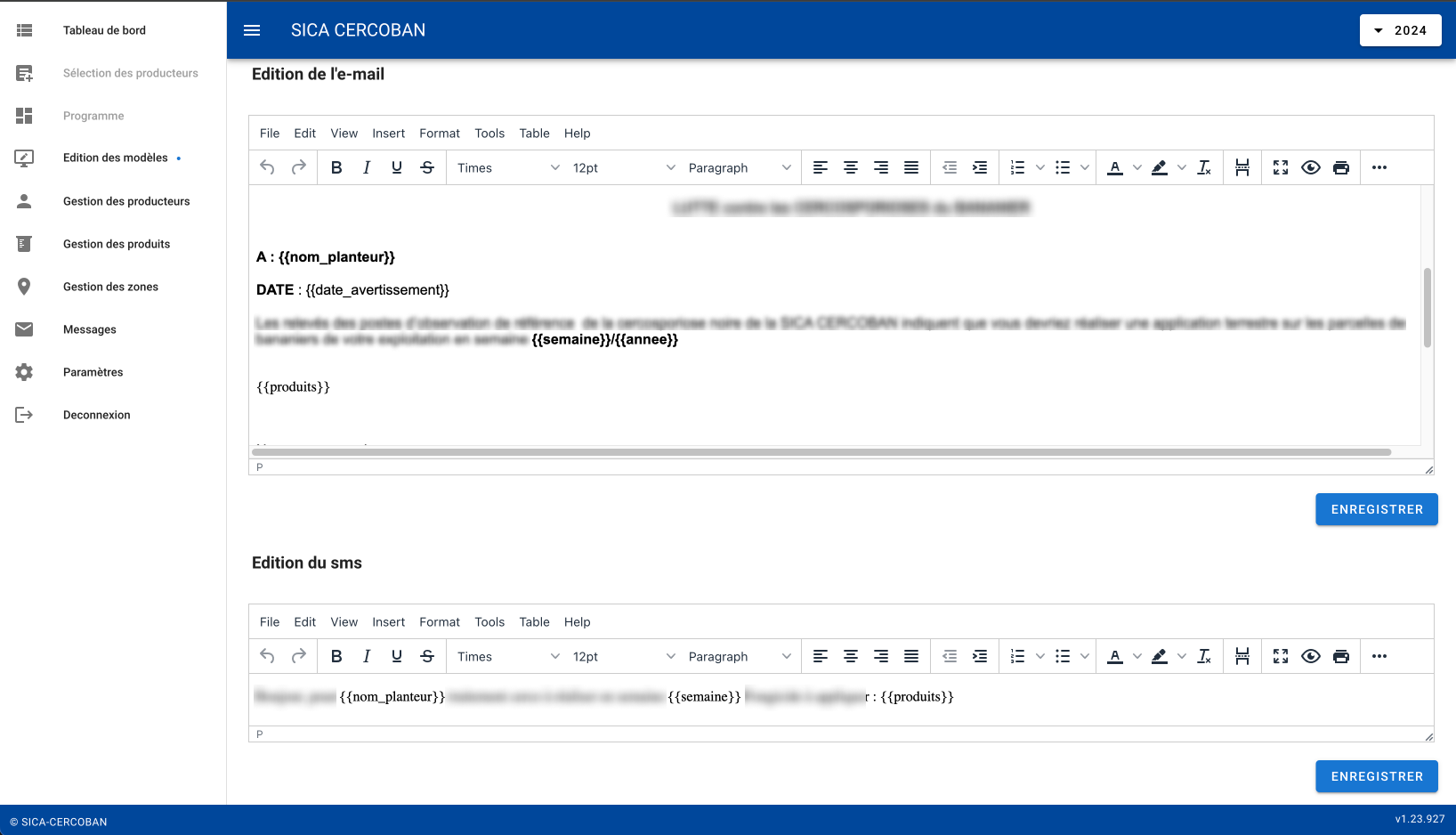This screenshot has width=1456, height=835.
Task: Open text color picker arrow in e-mail editor
Action: (1137, 167)
